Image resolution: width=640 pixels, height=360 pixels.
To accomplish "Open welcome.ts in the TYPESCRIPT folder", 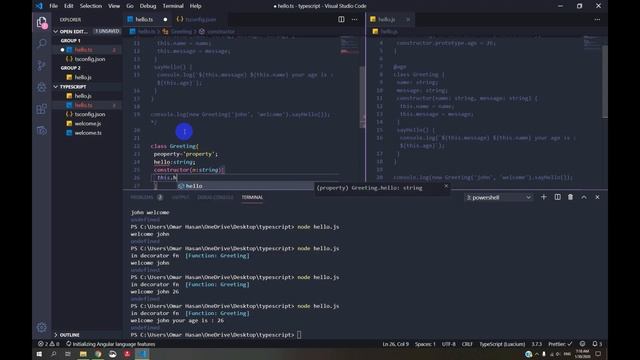I will click(88, 133).
